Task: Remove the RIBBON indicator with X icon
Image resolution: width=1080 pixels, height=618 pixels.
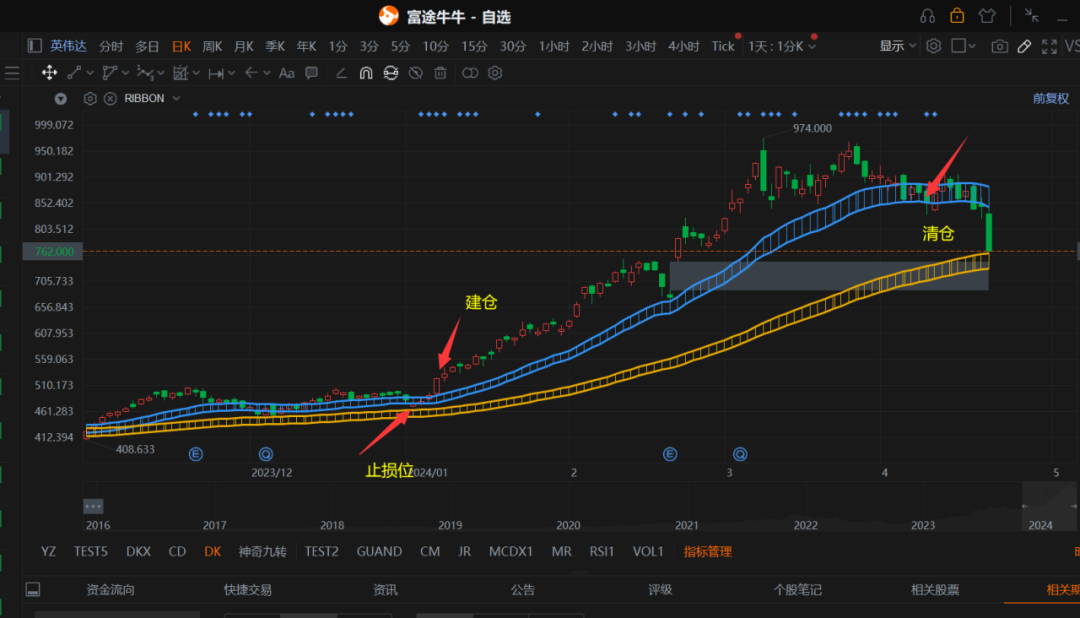Action: [109, 99]
